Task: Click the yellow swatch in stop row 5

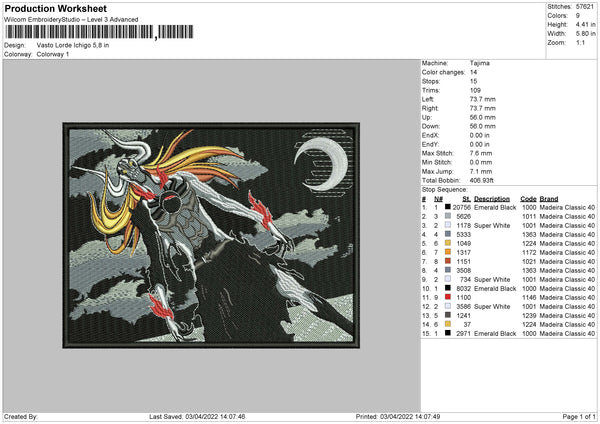Action: click(448, 243)
